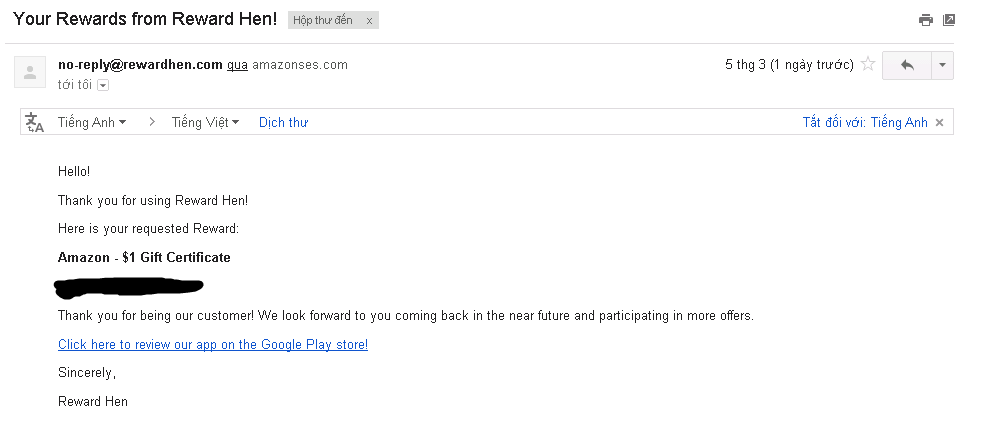Open email in new window icon
The height and width of the screenshot is (437, 989).
tap(949, 20)
